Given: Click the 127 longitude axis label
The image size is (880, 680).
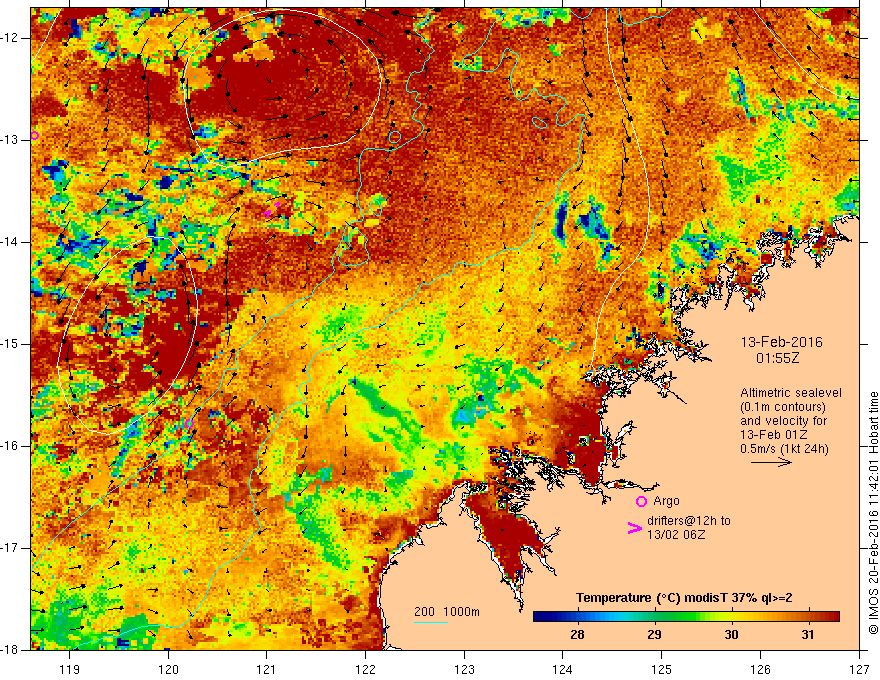Looking at the screenshot, I should 859,669.
